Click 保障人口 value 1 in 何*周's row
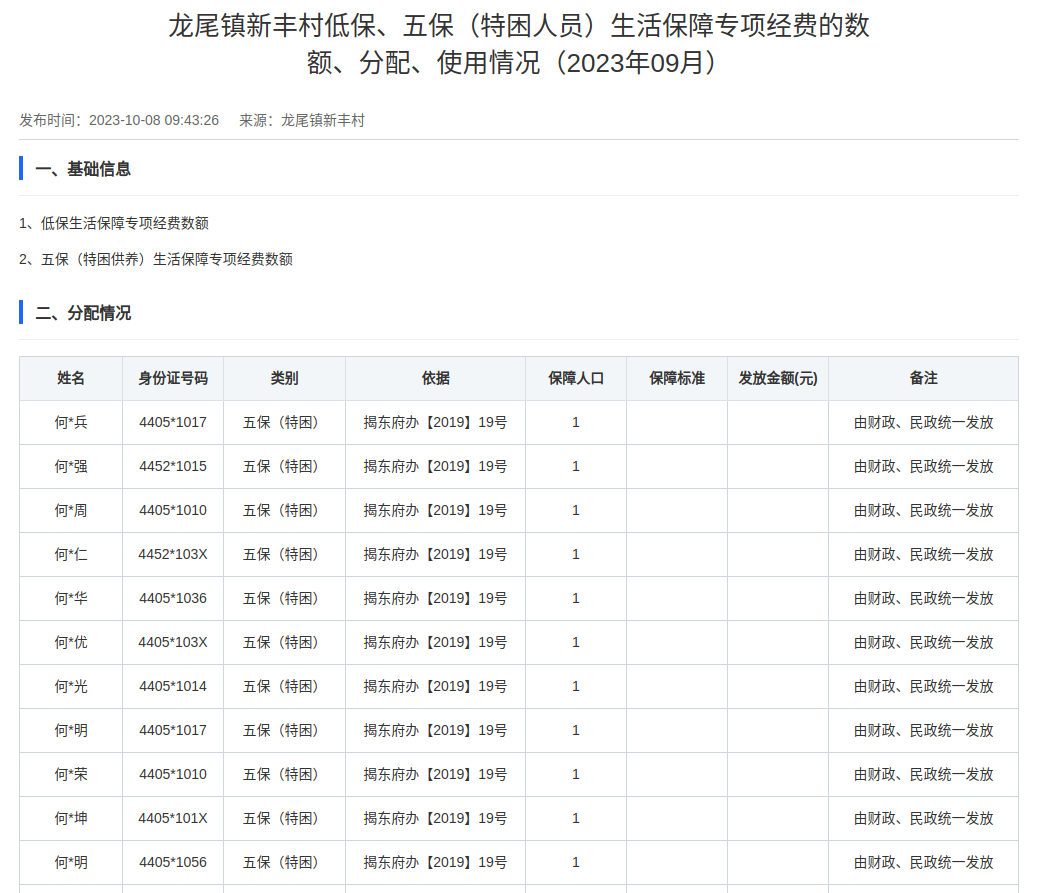 coord(576,510)
